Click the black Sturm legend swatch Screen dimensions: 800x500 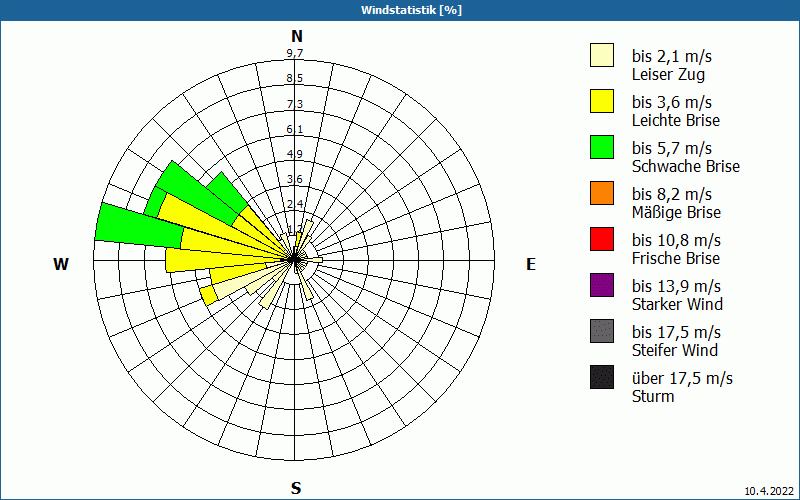pos(602,377)
